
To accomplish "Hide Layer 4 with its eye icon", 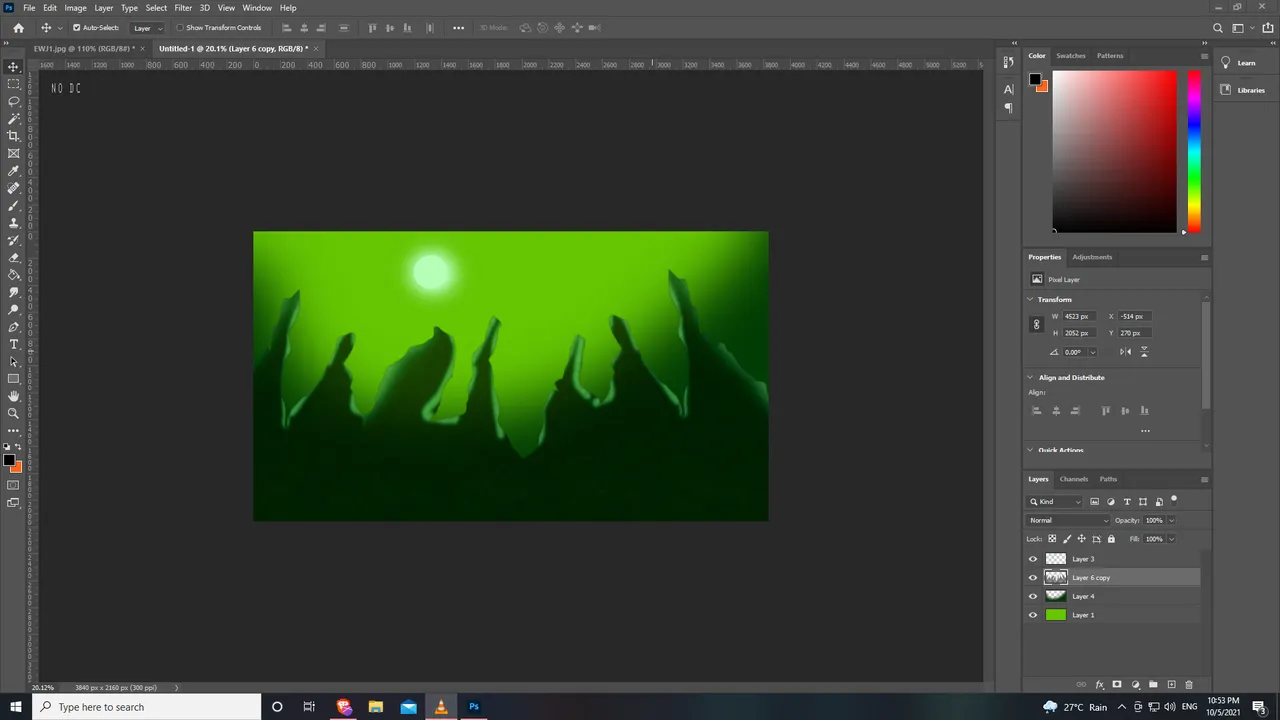I will pos(1033,596).
